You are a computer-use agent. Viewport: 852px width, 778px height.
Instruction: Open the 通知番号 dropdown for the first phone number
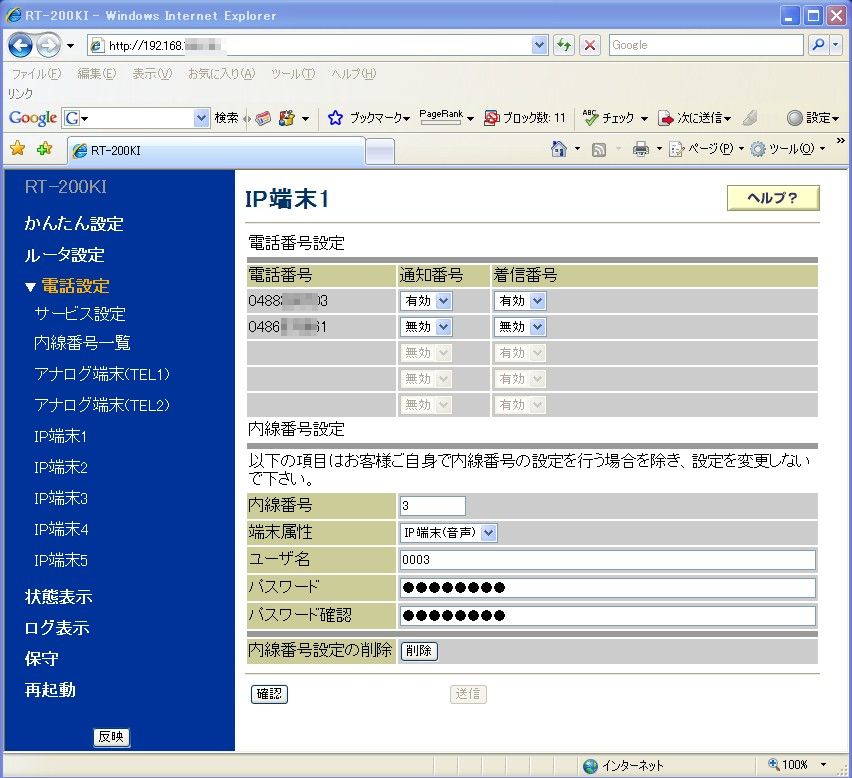point(426,300)
